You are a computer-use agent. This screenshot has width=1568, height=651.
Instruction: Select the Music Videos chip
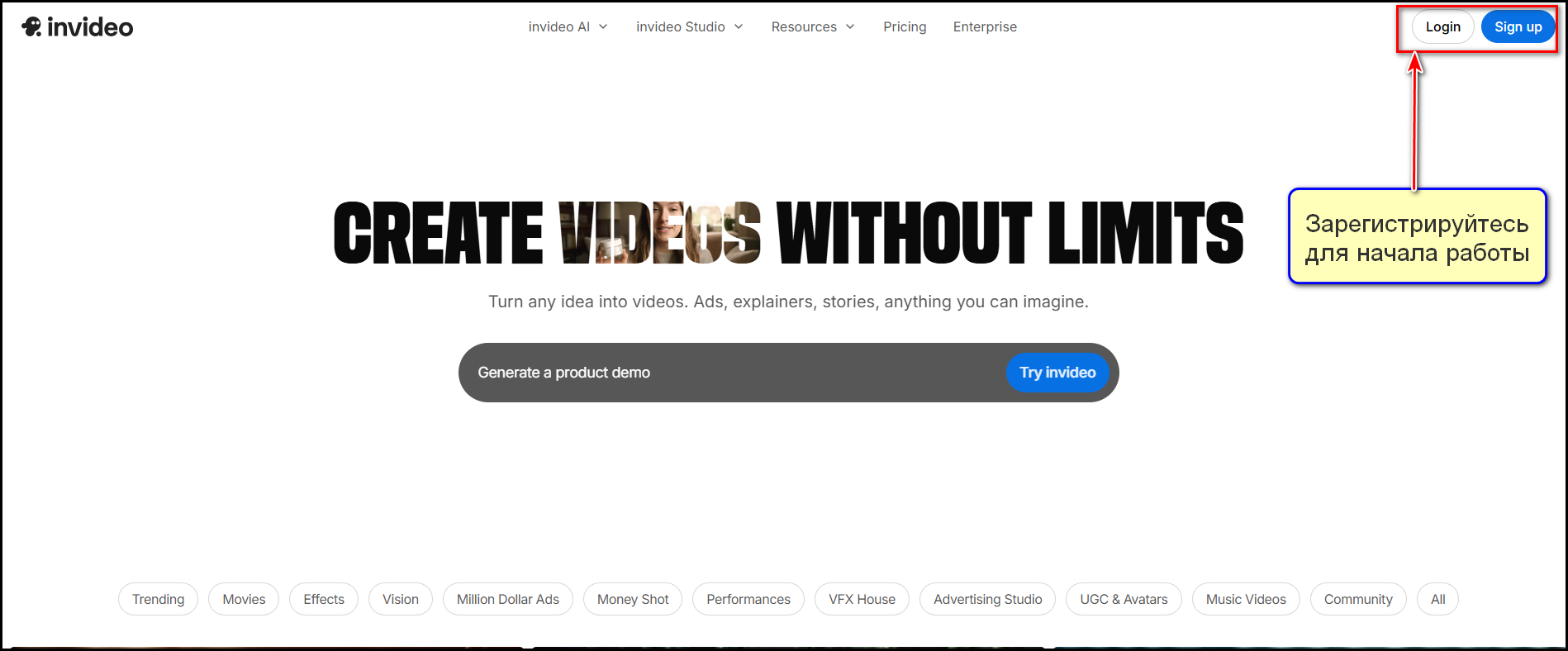click(x=1246, y=599)
